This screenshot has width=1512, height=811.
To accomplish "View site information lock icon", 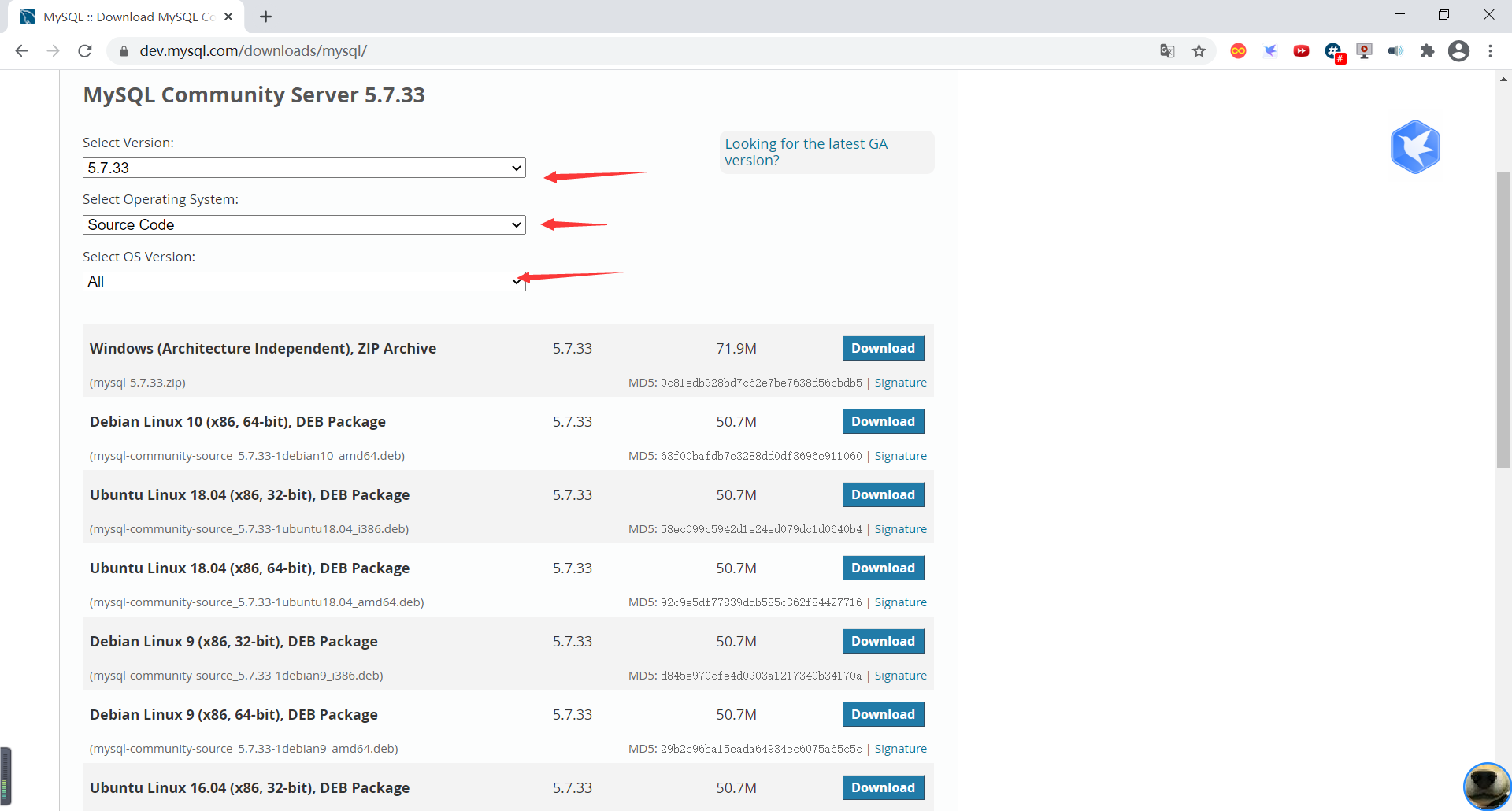I will [x=124, y=51].
